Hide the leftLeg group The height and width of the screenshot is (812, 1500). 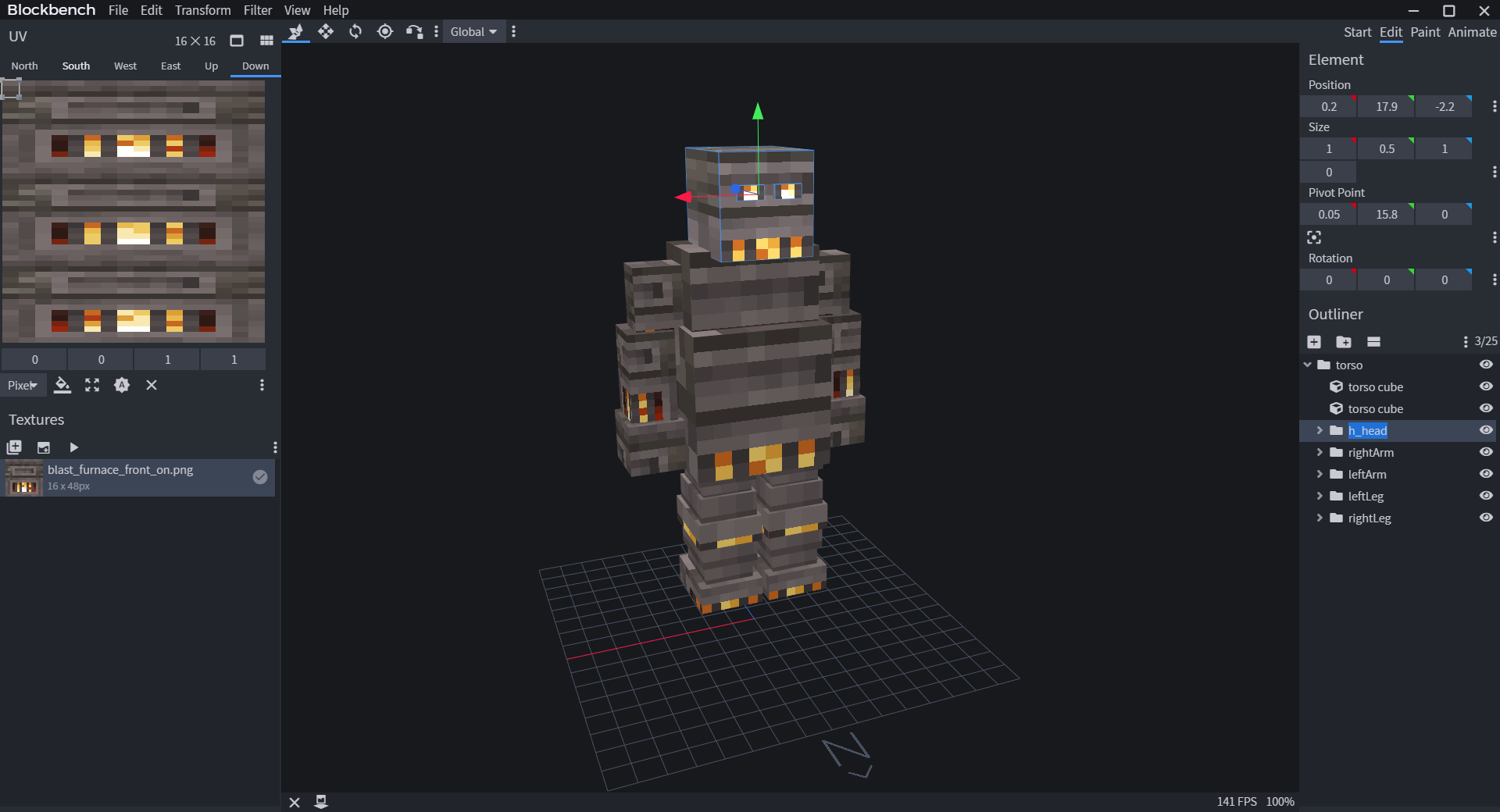click(x=1486, y=496)
